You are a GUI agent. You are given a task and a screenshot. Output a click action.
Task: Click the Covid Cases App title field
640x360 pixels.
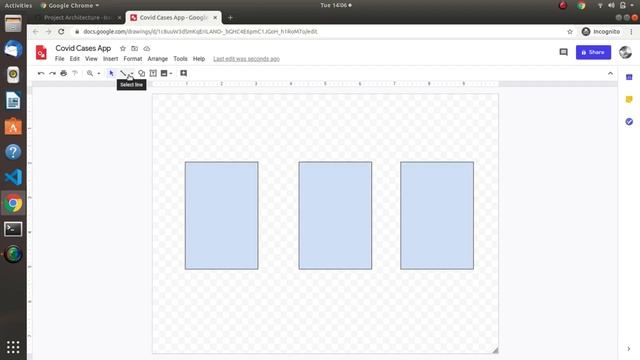pos(83,48)
